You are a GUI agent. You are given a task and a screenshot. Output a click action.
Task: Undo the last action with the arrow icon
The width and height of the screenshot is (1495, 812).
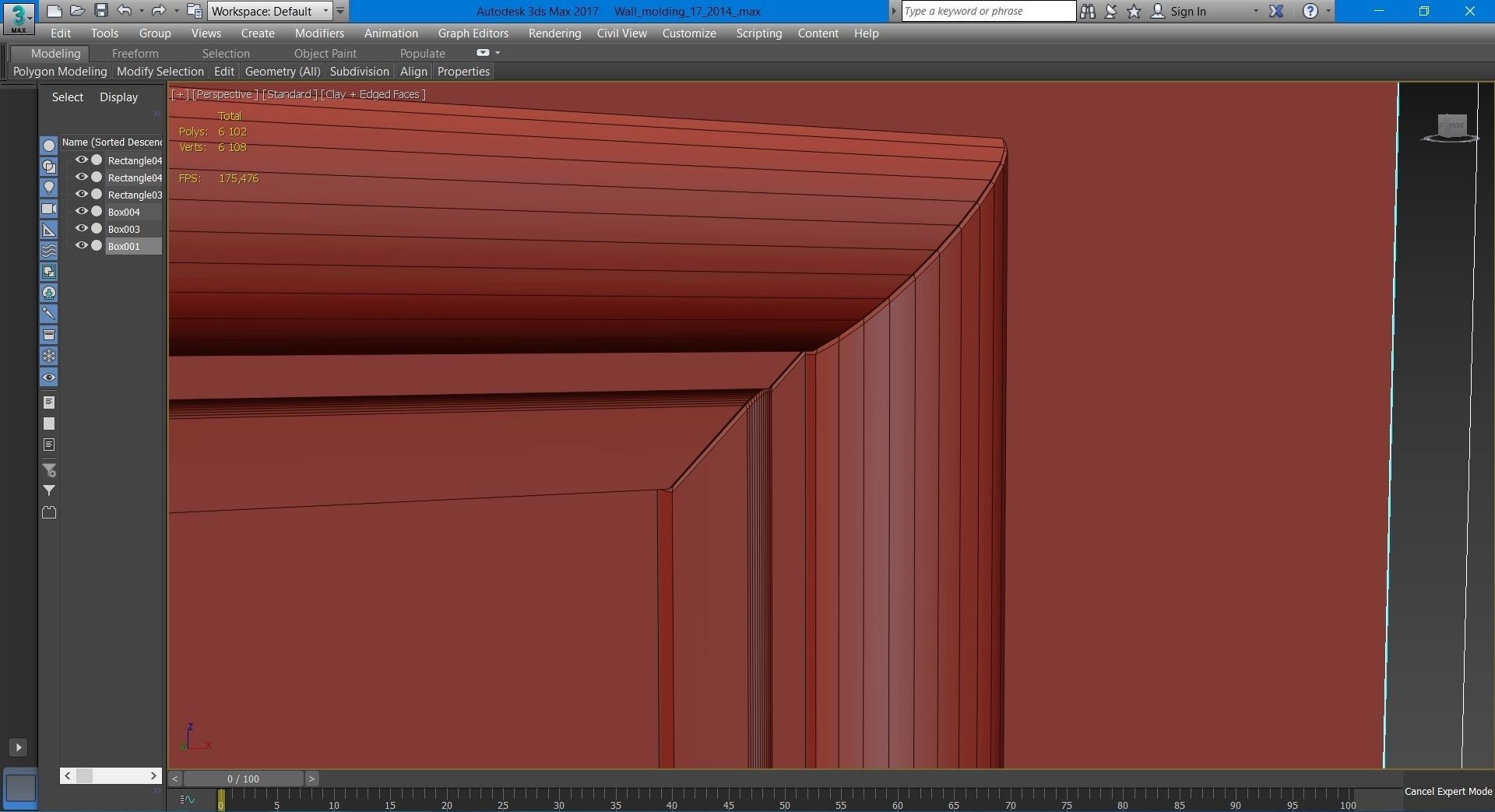(x=124, y=11)
